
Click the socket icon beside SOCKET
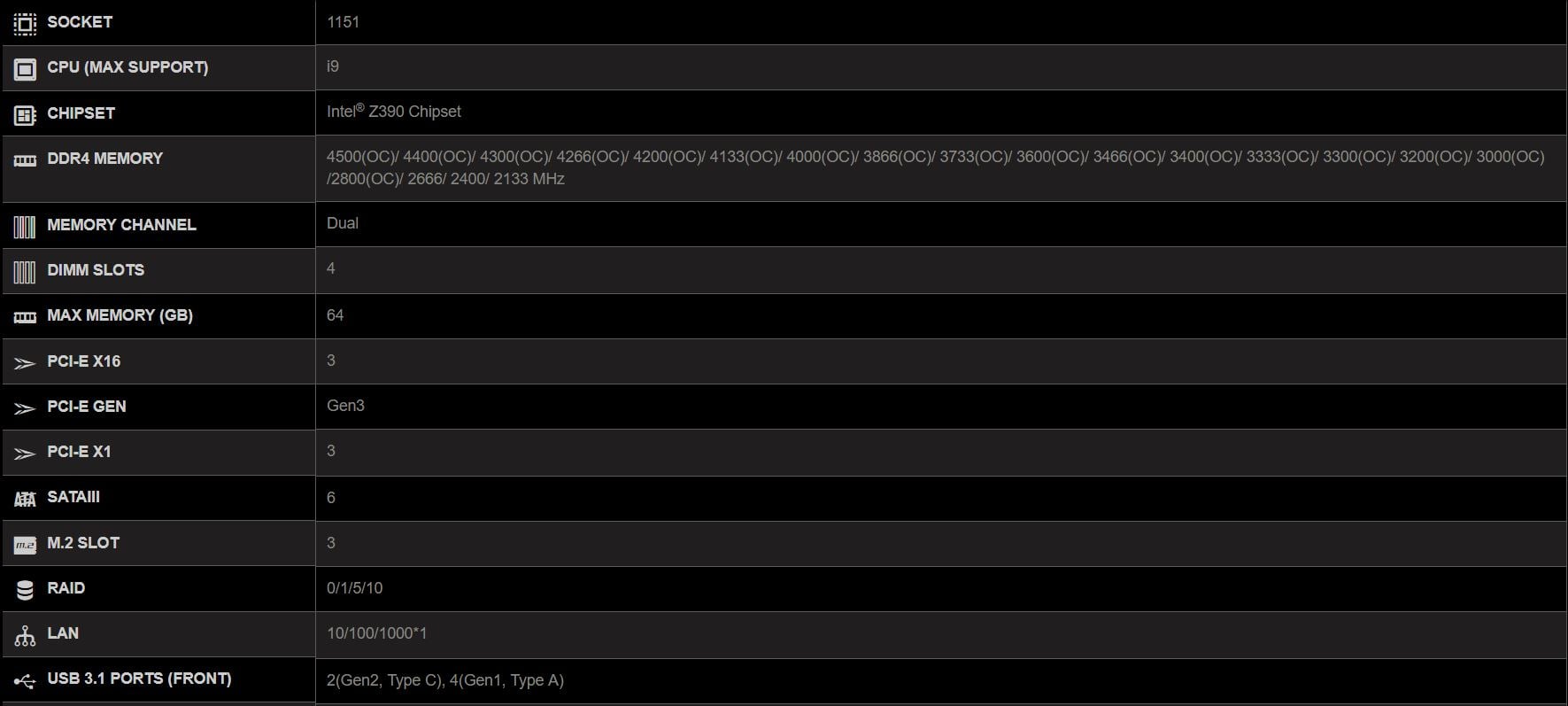point(25,23)
